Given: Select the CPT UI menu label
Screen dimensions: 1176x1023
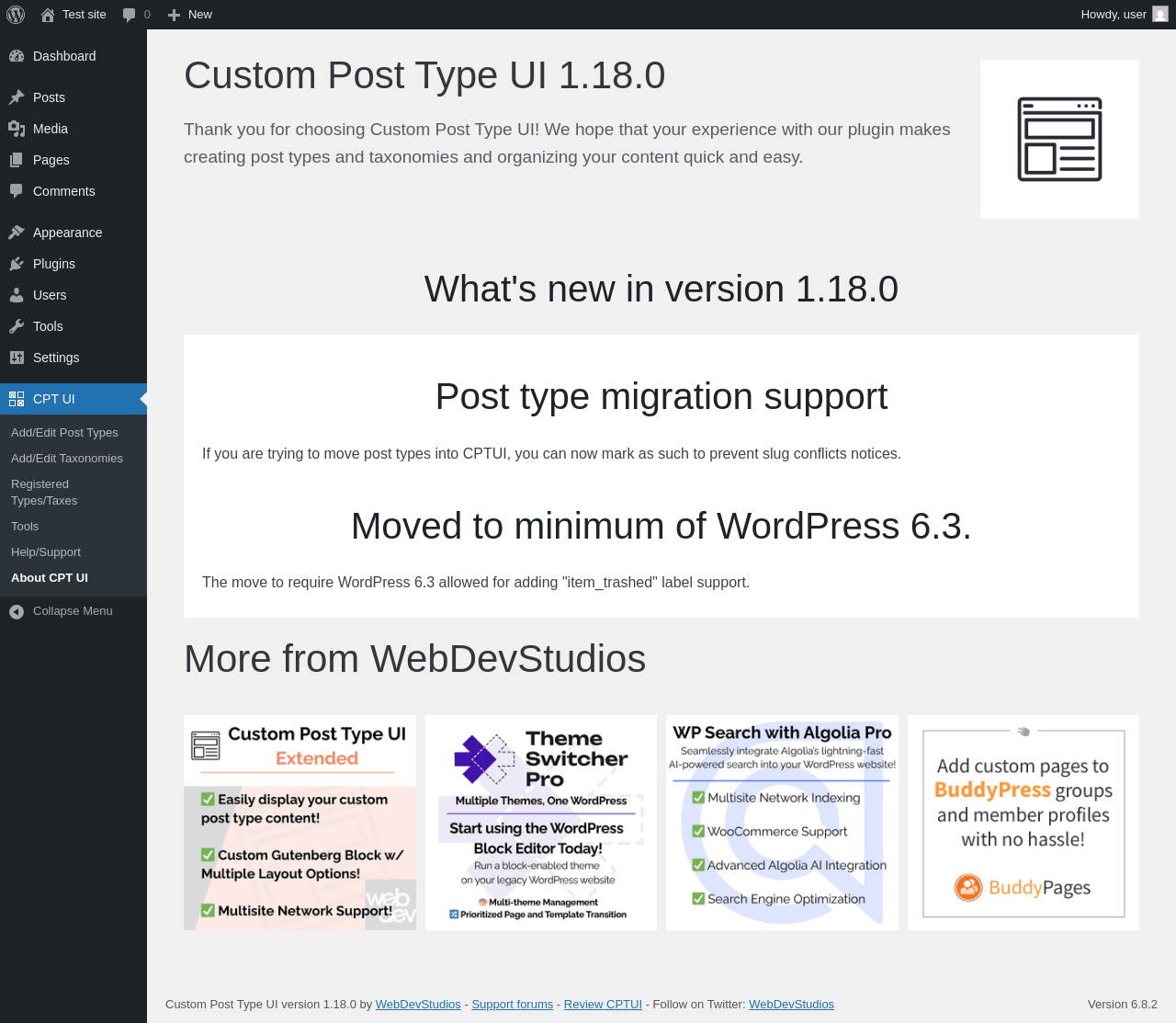Looking at the screenshot, I should (54, 399).
